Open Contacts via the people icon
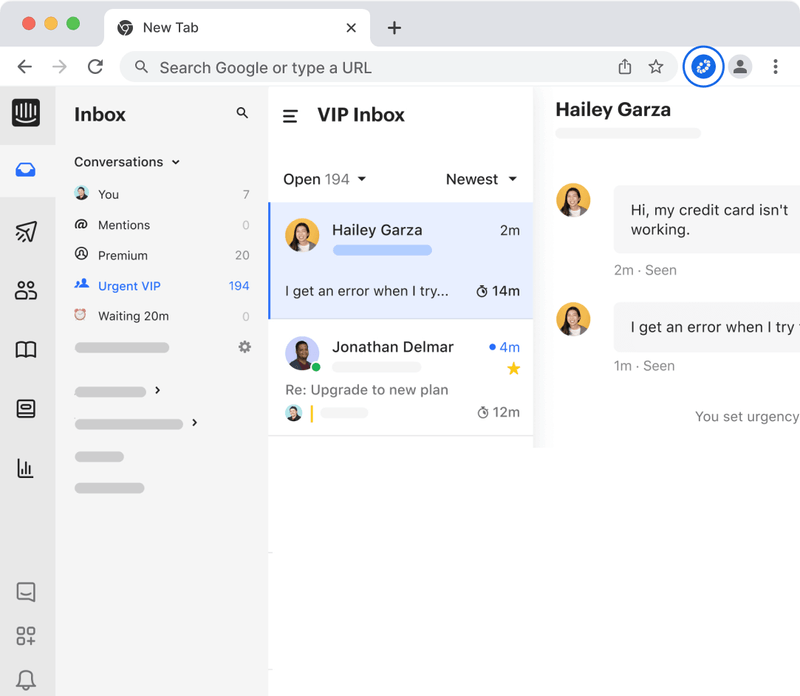The image size is (800, 696). [27, 289]
